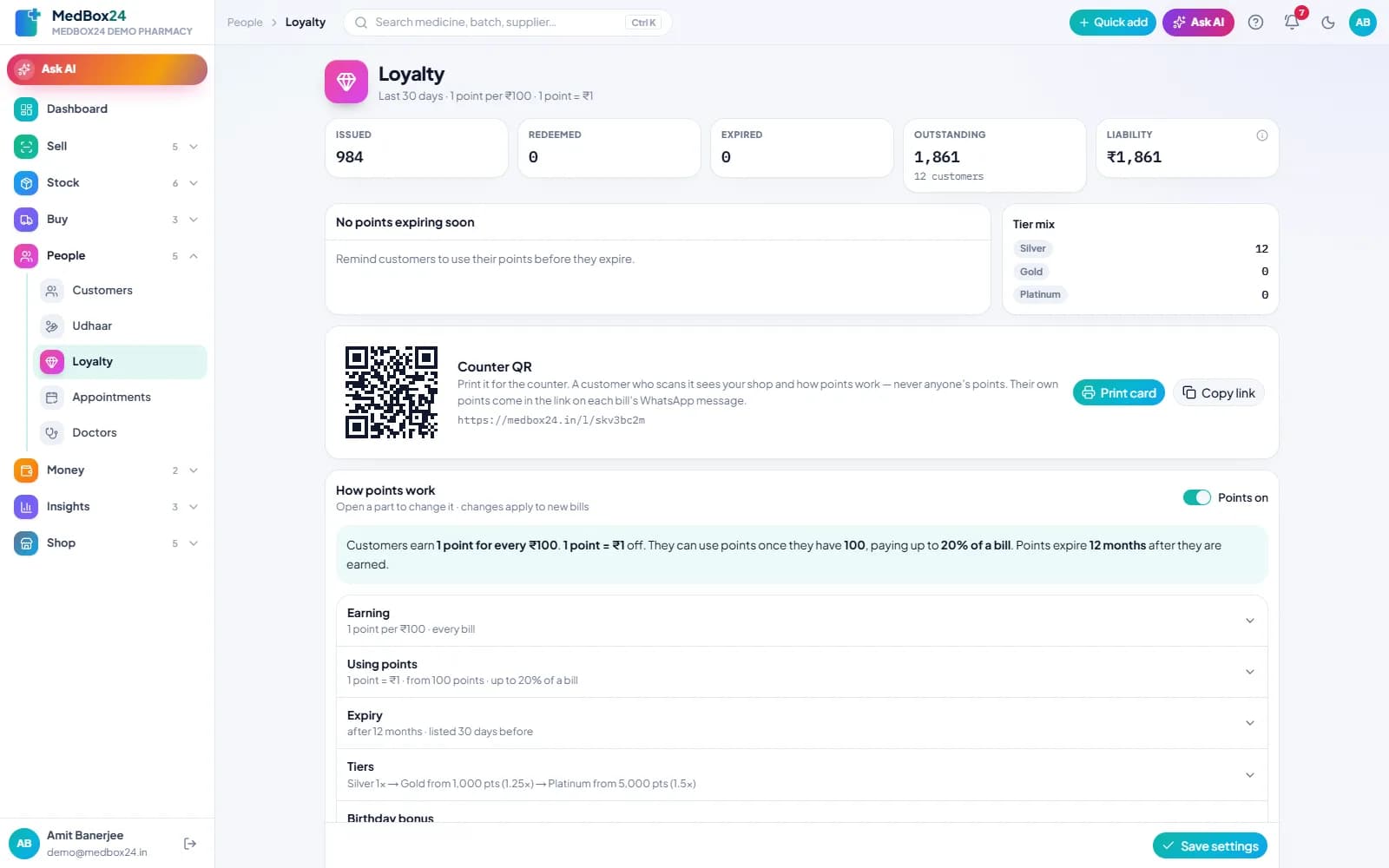Click the Money wallet icon in sidebar
Viewport: 1389px width, 868px height.
(x=26, y=470)
